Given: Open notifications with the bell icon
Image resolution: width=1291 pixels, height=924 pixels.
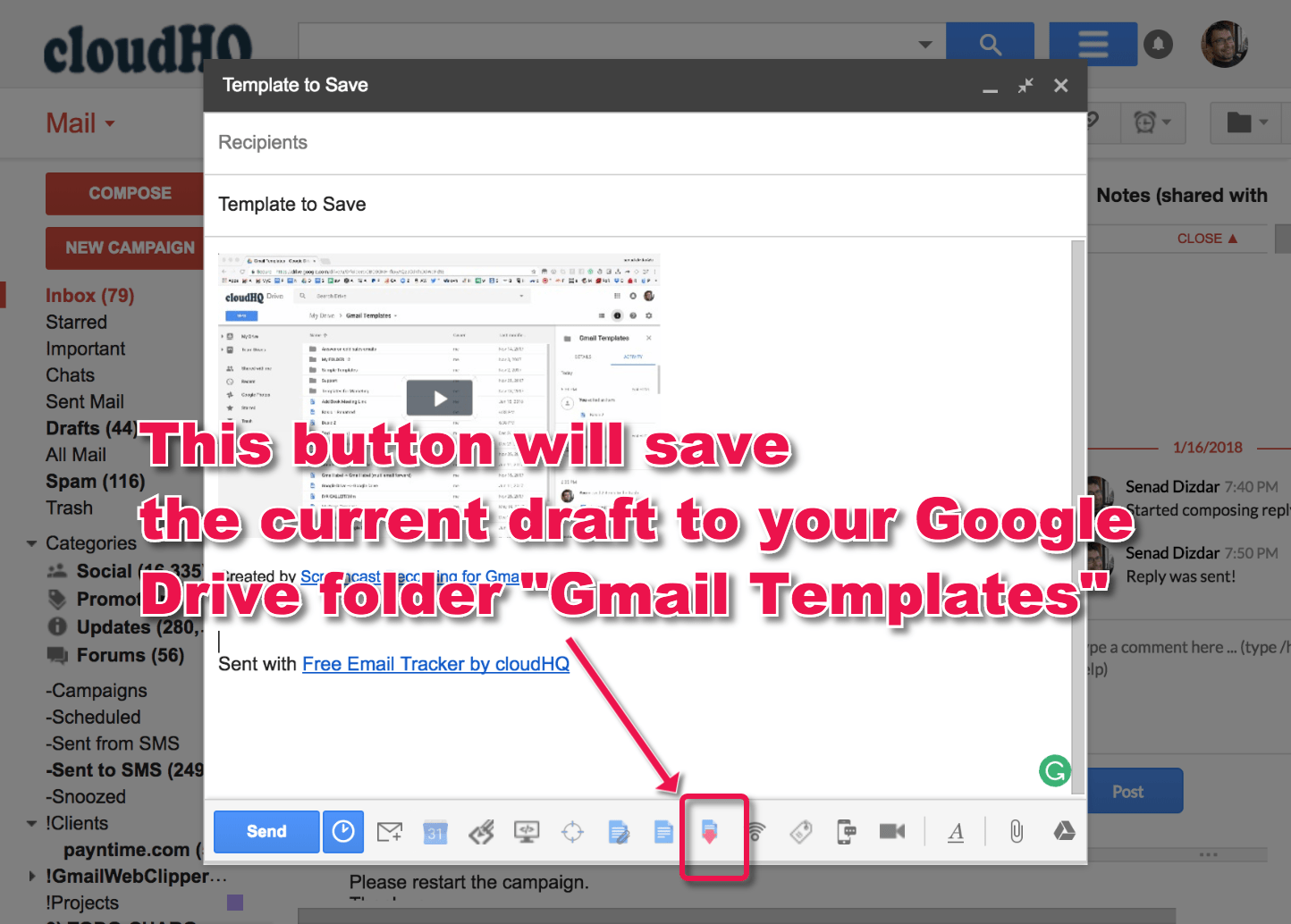Looking at the screenshot, I should (x=1159, y=43).
